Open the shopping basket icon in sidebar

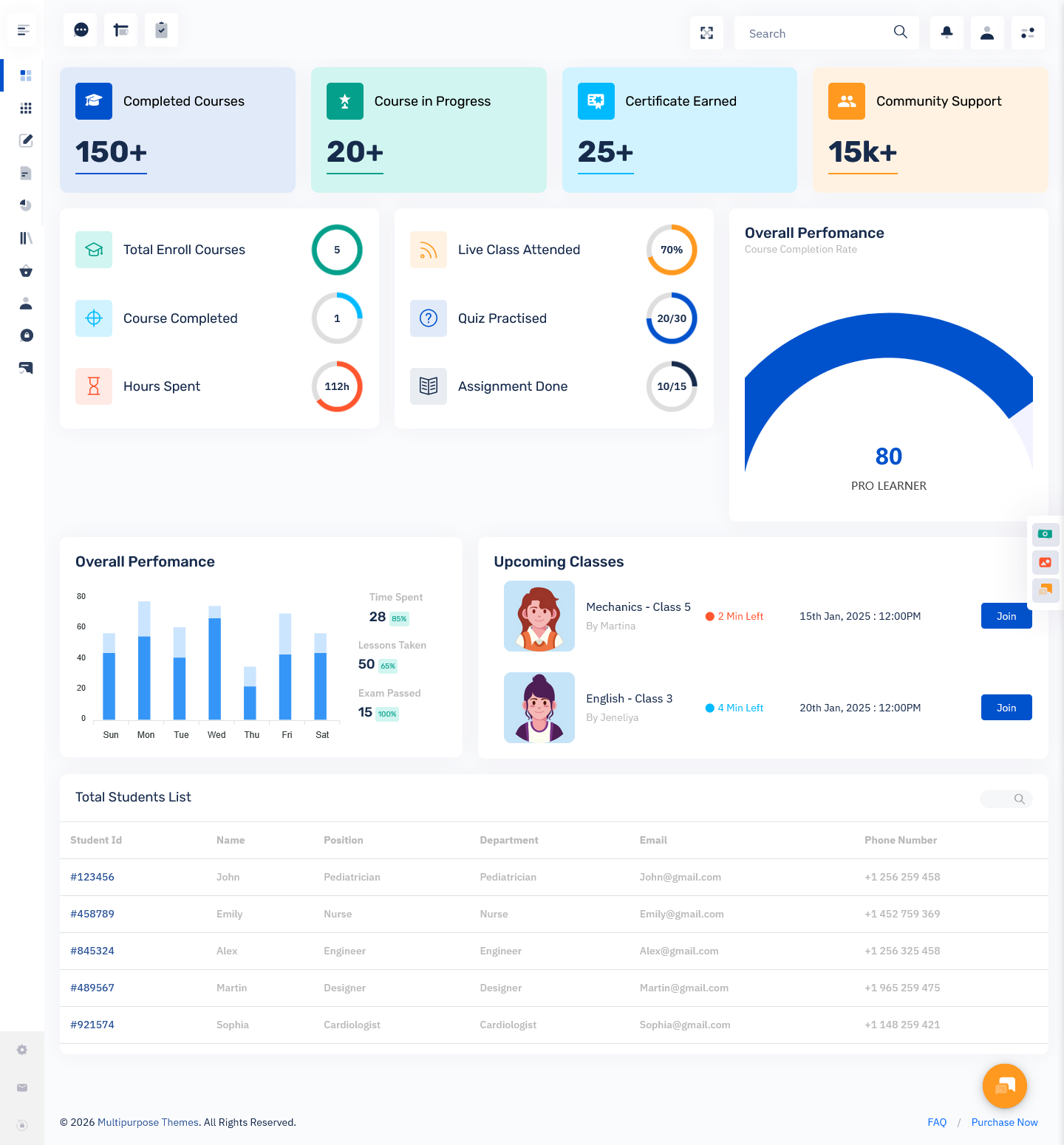pyautogui.click(x=26, y=271)
